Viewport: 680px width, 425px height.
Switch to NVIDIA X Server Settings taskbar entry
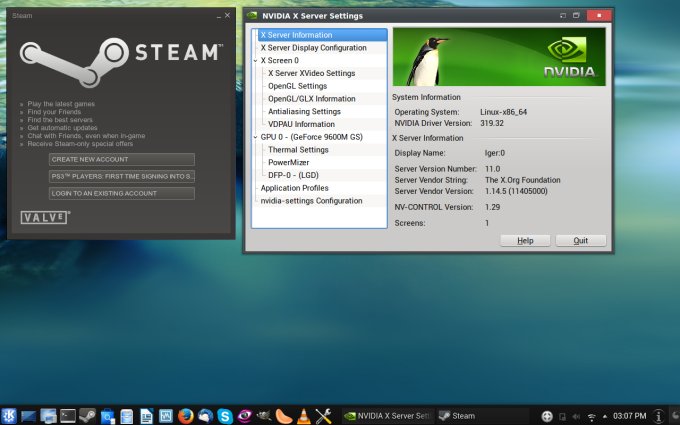[x=387, y=416]
